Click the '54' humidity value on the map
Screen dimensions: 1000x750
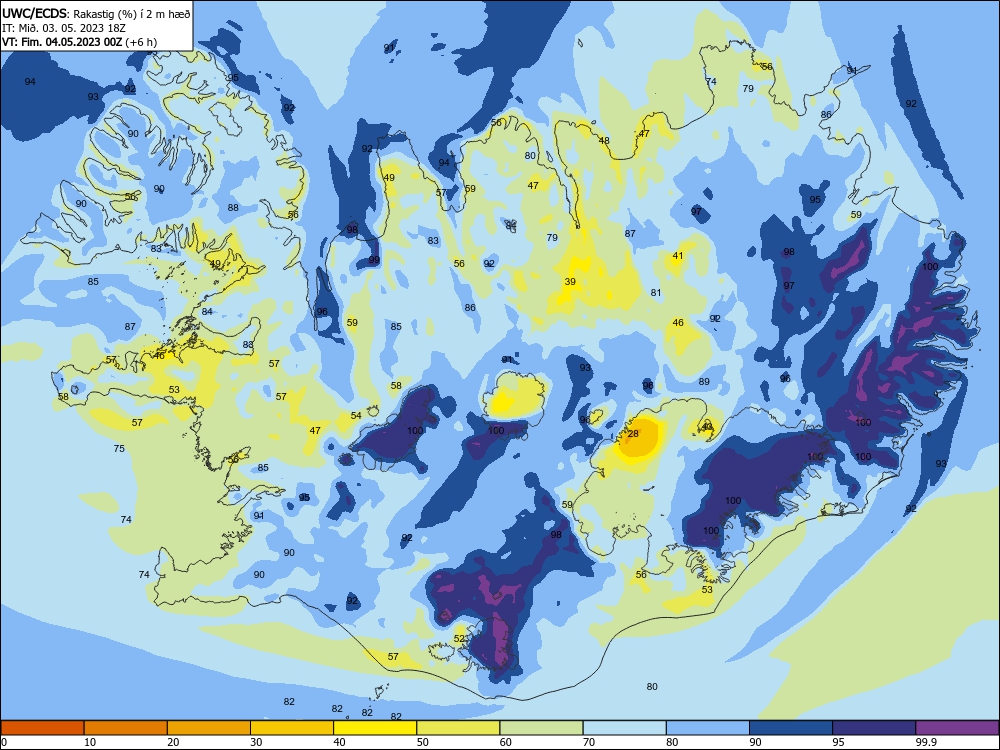(x=356, y=415)
